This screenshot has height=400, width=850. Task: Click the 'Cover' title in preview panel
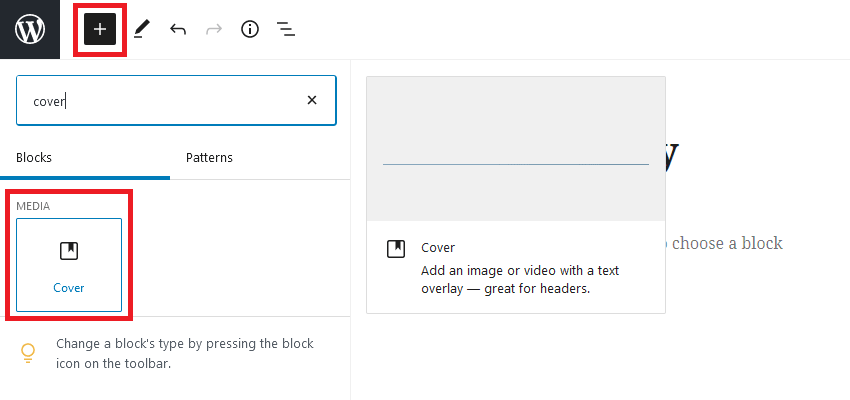tap(438, 248)
